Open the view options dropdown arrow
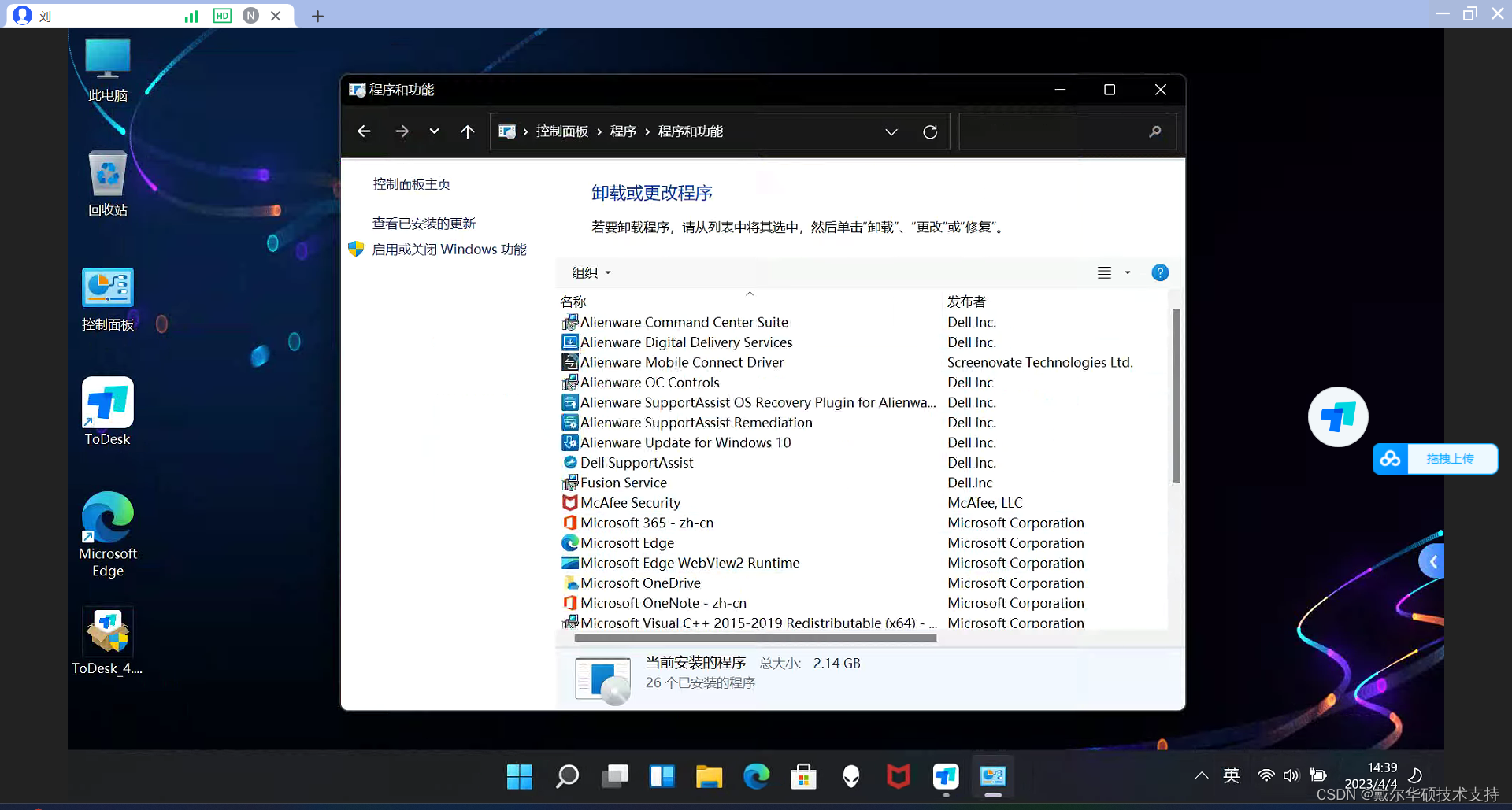Image resolution: width=1512 pixels, height=810 pixels. (x=1127, y=272)
